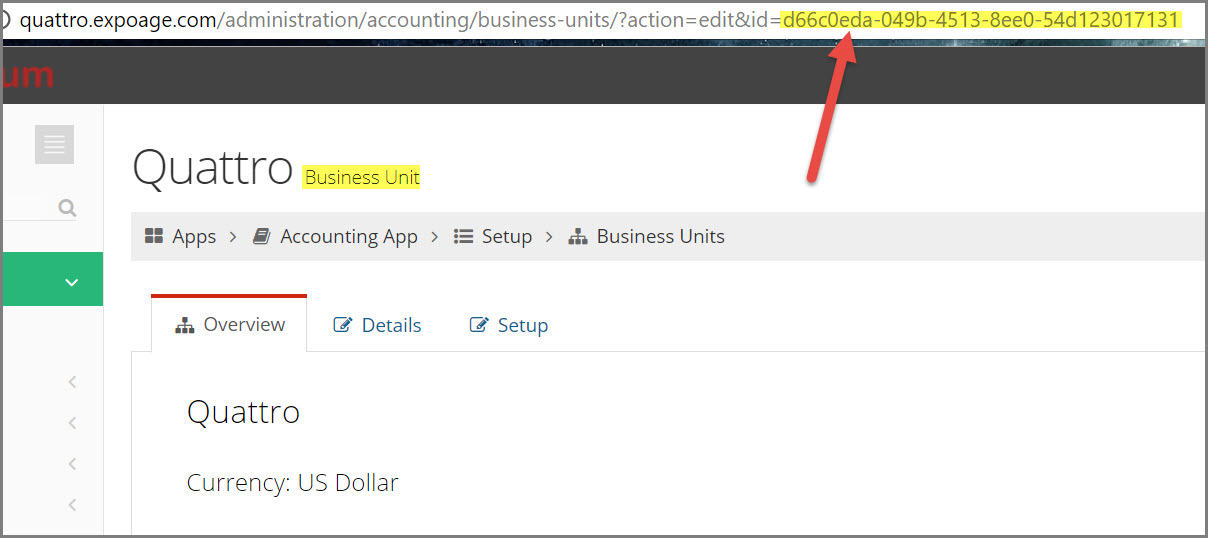This screenshot has height=538, width=1208.
Task: Expand the green sidebar dropdown chevron
Action: tap(72, 282)
